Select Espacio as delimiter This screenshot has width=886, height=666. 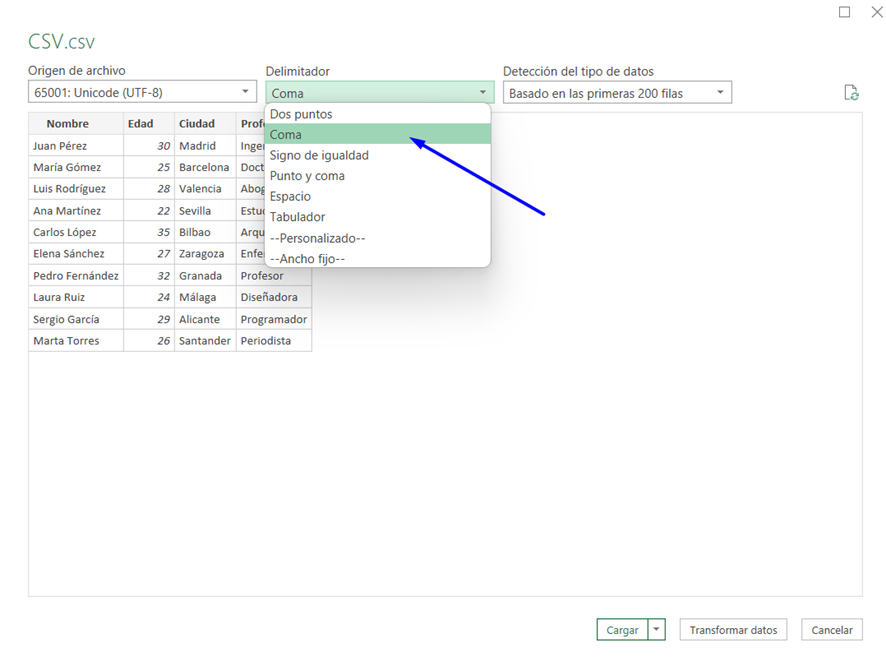pyautogui.click(x=377, y=197)
